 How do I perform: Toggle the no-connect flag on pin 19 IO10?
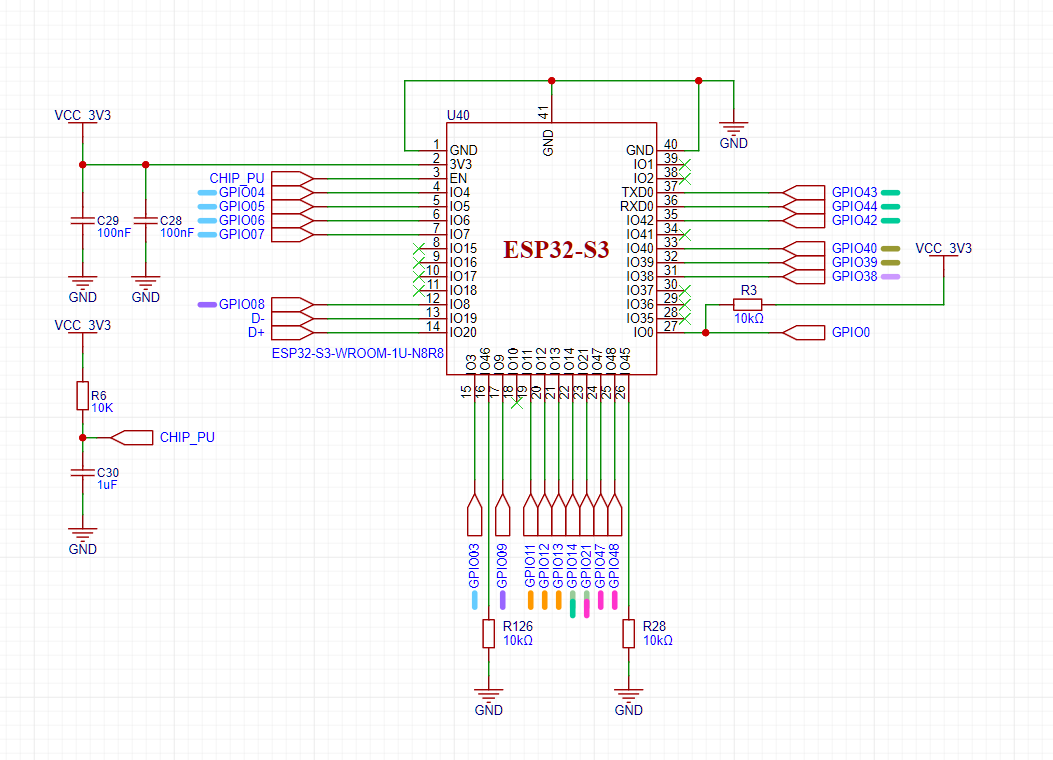(x=517, y=403)
